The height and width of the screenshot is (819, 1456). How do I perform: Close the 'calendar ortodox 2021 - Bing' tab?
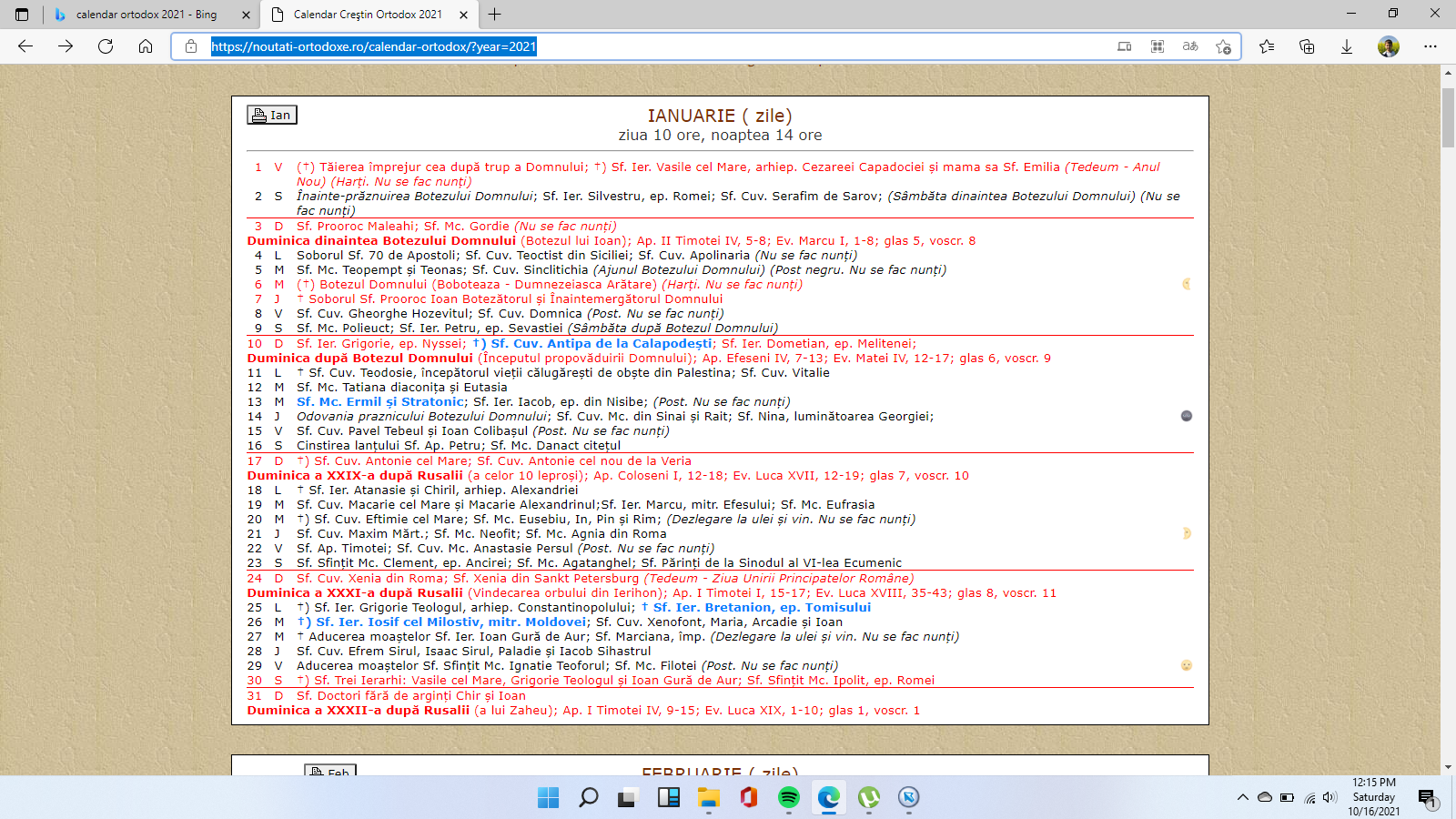[x=246, y=15]
